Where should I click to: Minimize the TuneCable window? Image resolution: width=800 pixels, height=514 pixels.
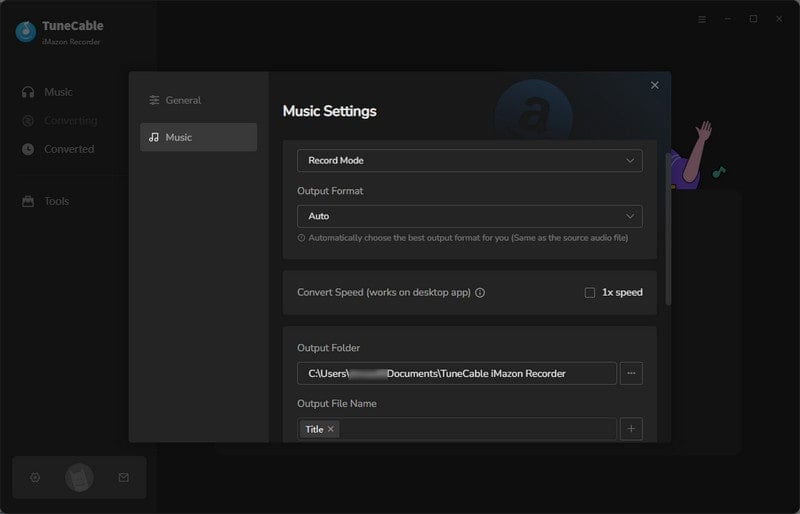pyautogui.click(x=728, y=19)
